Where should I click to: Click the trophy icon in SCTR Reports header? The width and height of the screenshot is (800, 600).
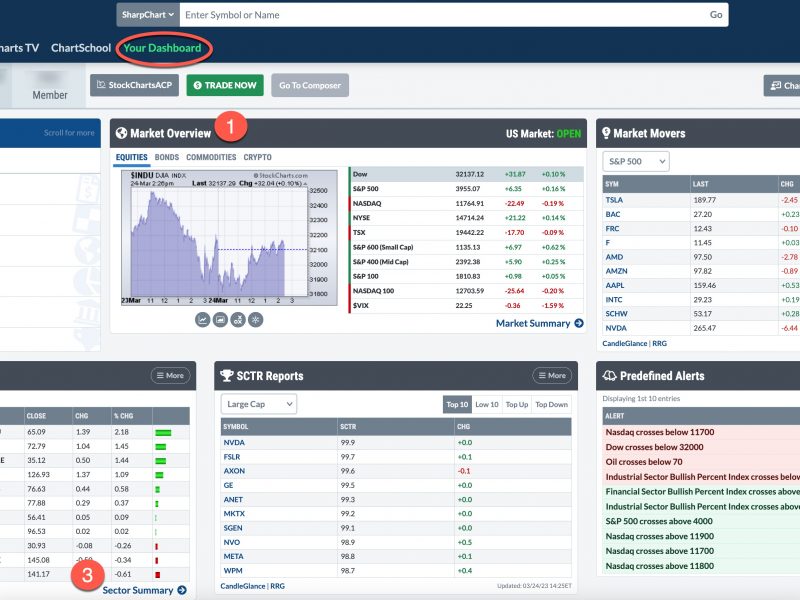tap(227, 376)
